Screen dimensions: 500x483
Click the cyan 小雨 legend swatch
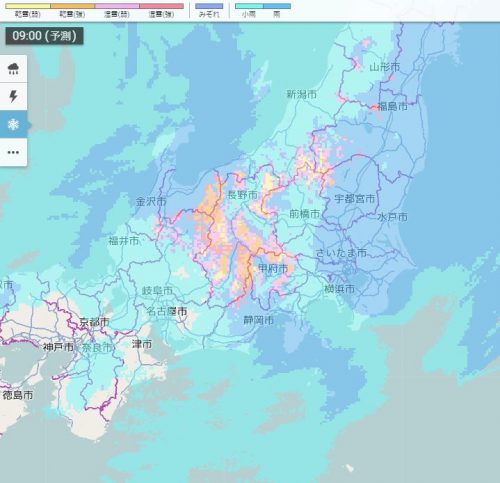pyautogui.click(x=249, y=6)
